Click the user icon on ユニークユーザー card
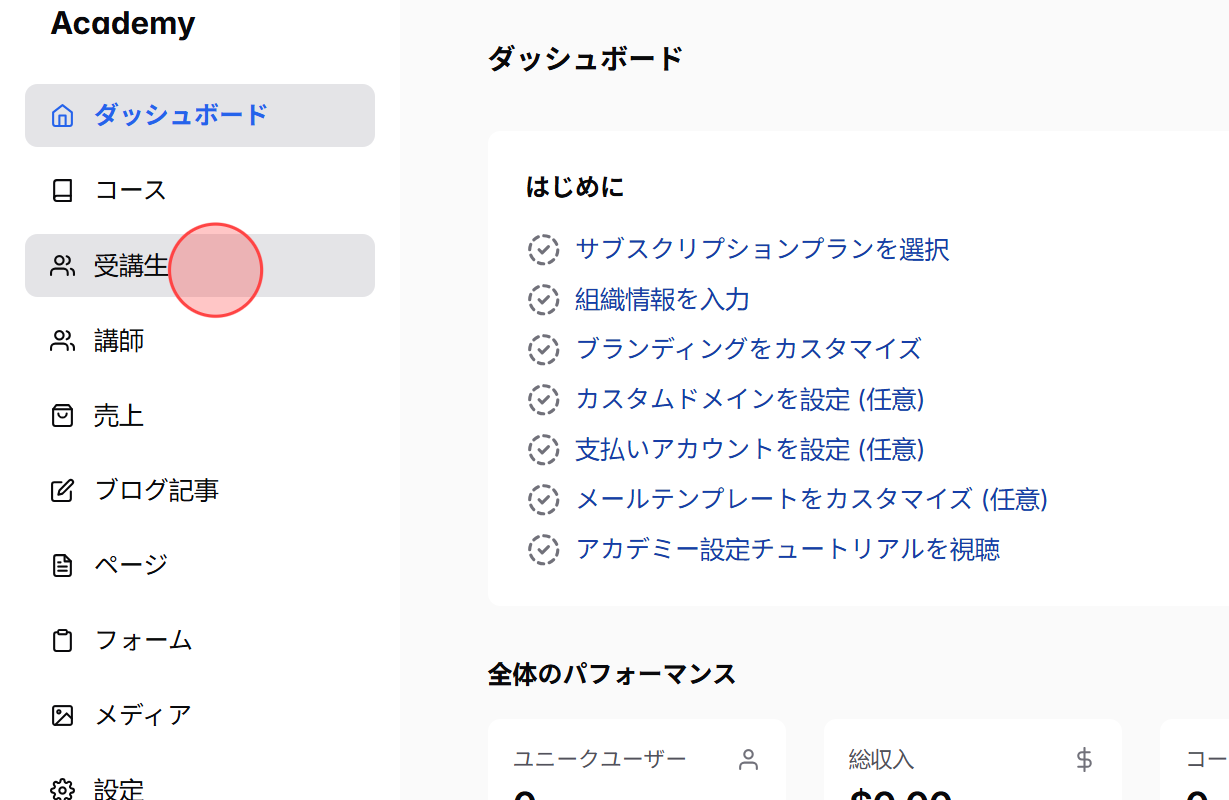 749,760
